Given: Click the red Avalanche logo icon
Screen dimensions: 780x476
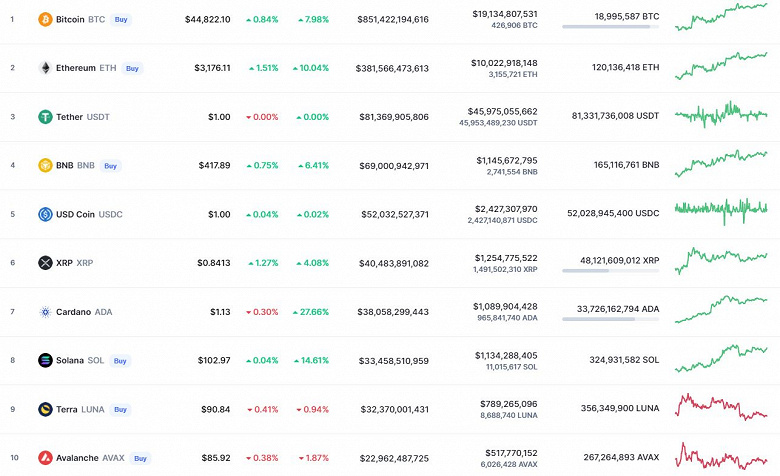Looking at the screenshot, I should click(x=45, y=458).
